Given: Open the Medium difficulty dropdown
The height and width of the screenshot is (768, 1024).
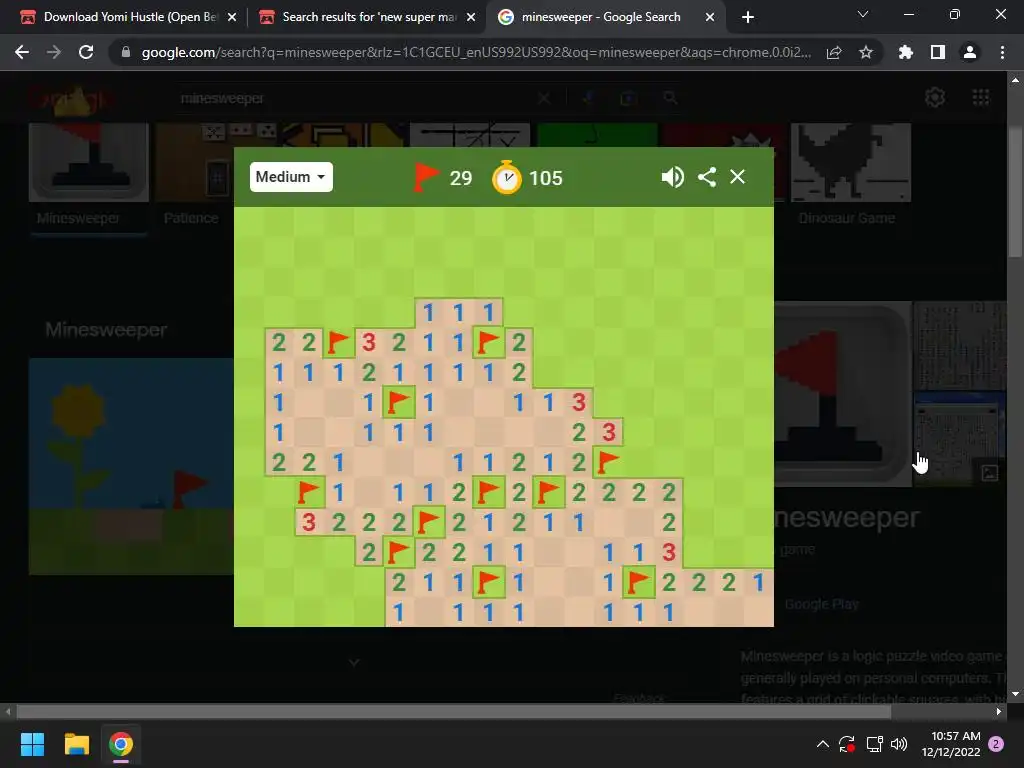Looking at the screenshot, I should point(291,177).
